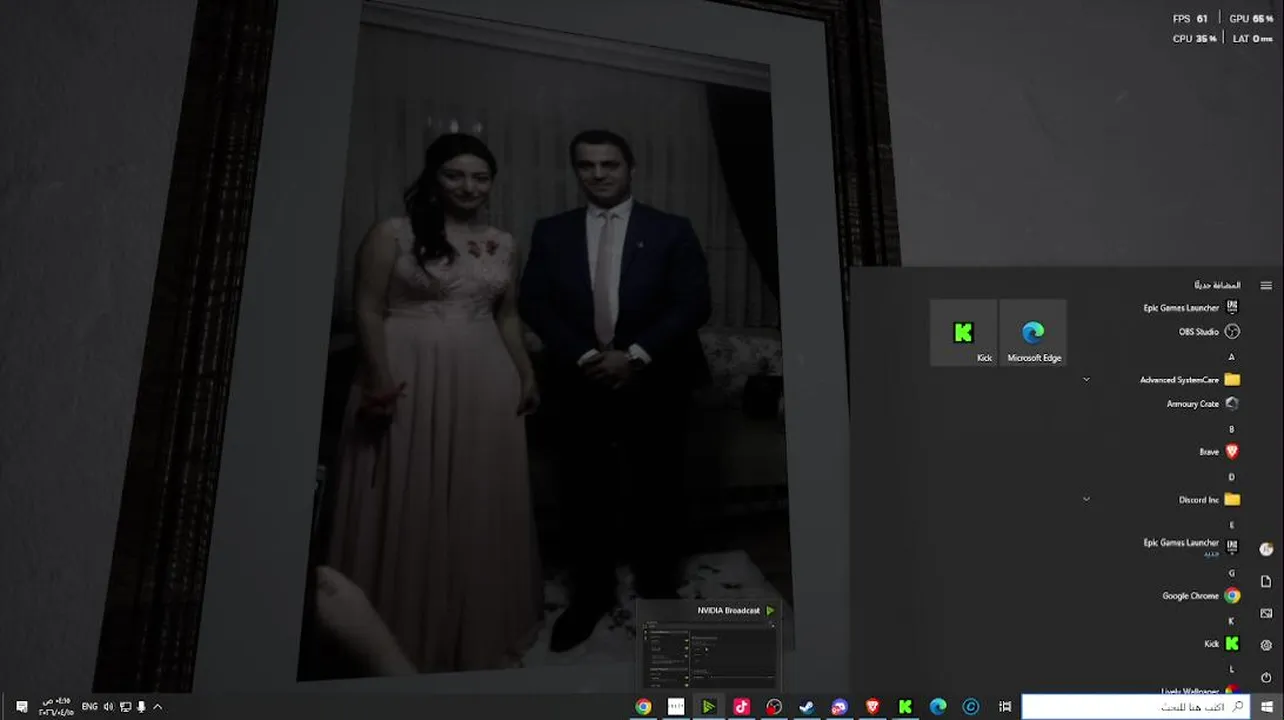The width and height of the screenshot is (1284, 720).
Task: Open Documents from the Start menu rail
Action: coord(1266,581)
